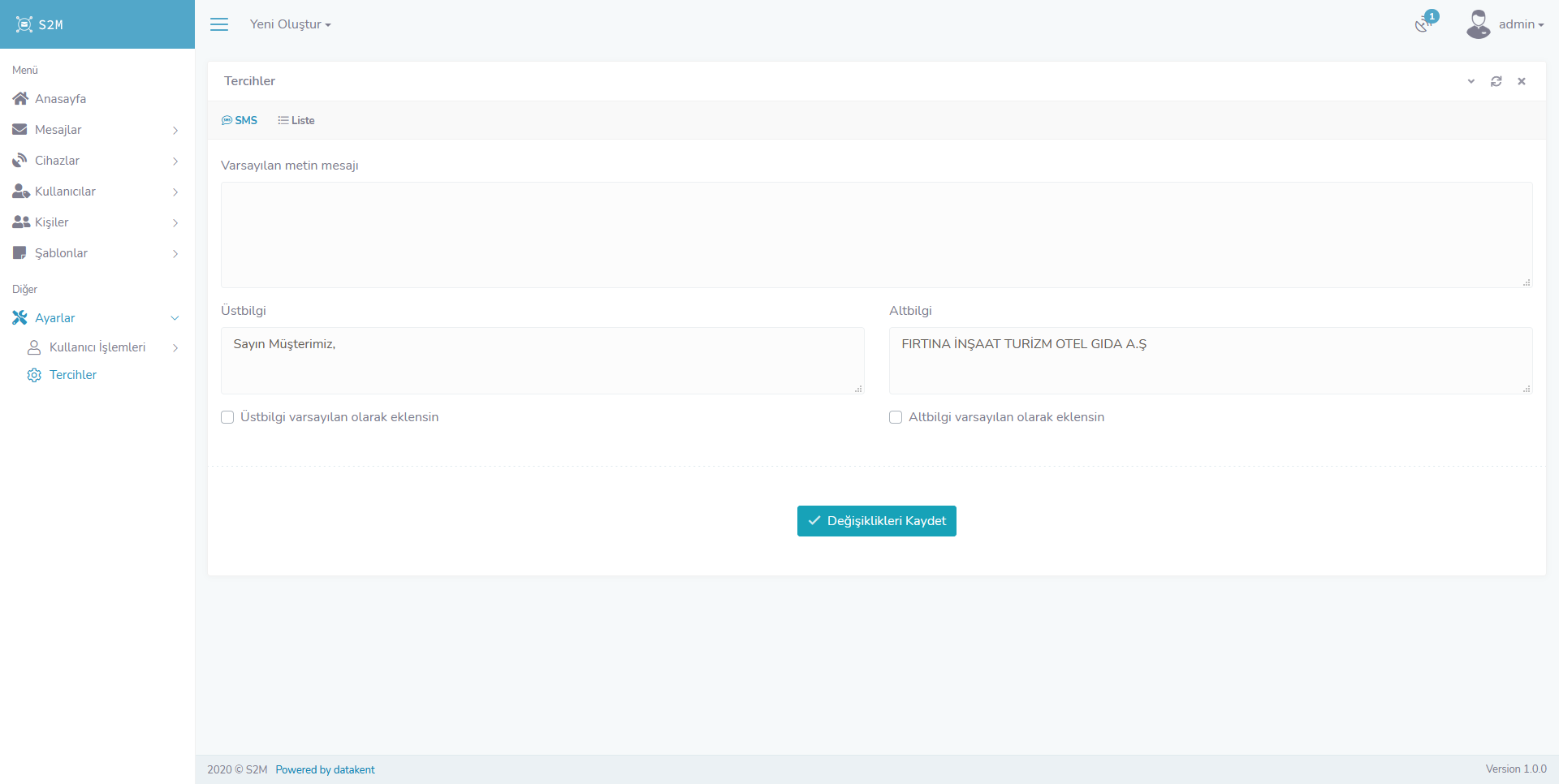Viewport: 1559px width, 784px height.
Task: Enable Üstbilgi varsayılan olarak eklensin checkbox
Action: 227,417
